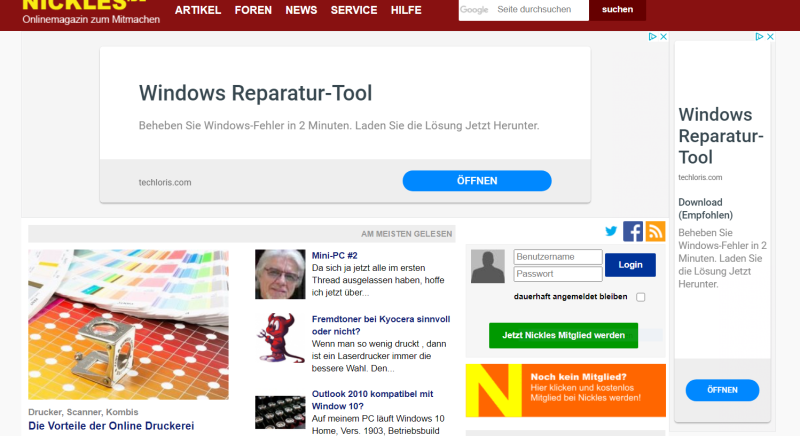Focus the Benutzername input field

click(557, 257)
